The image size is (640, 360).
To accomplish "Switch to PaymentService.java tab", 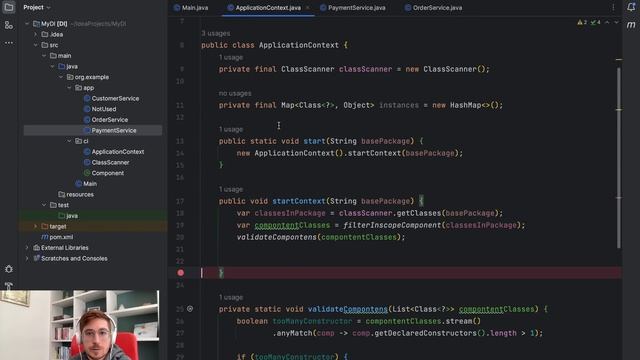I will 353,8.
